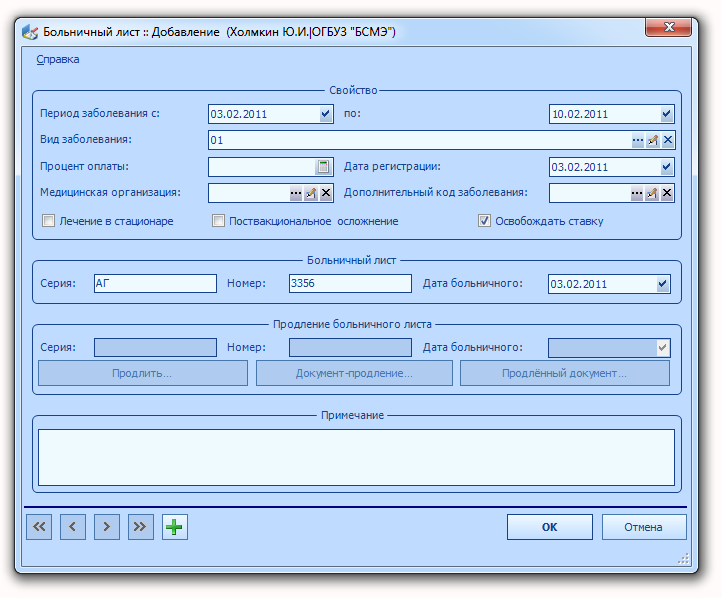The height and width of the screenshot is (598, 722).
Task: Uncheck Освобождать ставку checkbox
Action: coord(484,221)
